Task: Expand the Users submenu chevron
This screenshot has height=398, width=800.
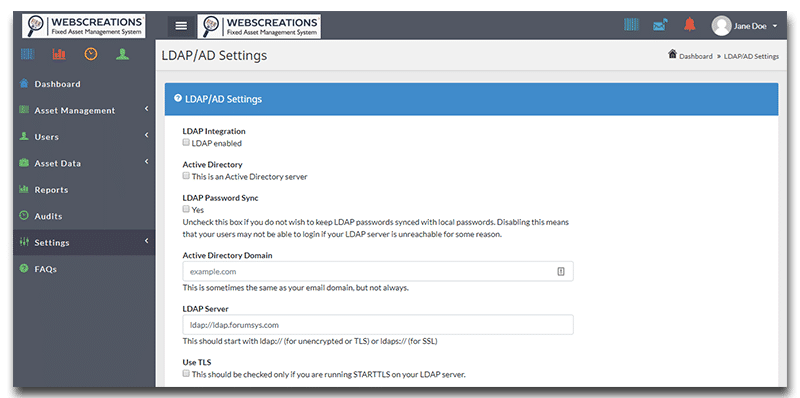Action: (x=146, y=135)
